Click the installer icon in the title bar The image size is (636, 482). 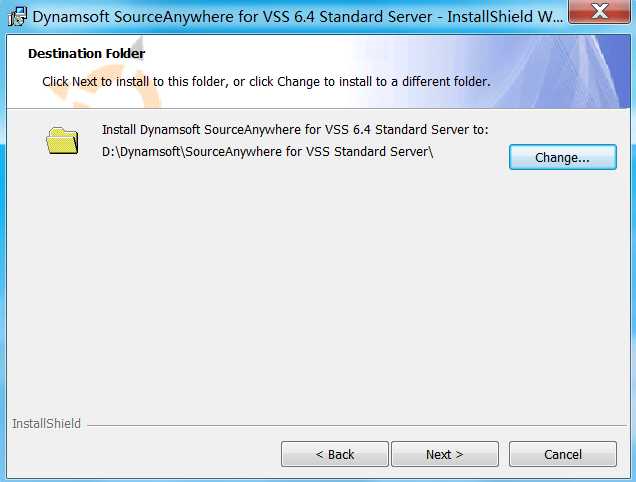pyautogui.click(x=16, y=16)
